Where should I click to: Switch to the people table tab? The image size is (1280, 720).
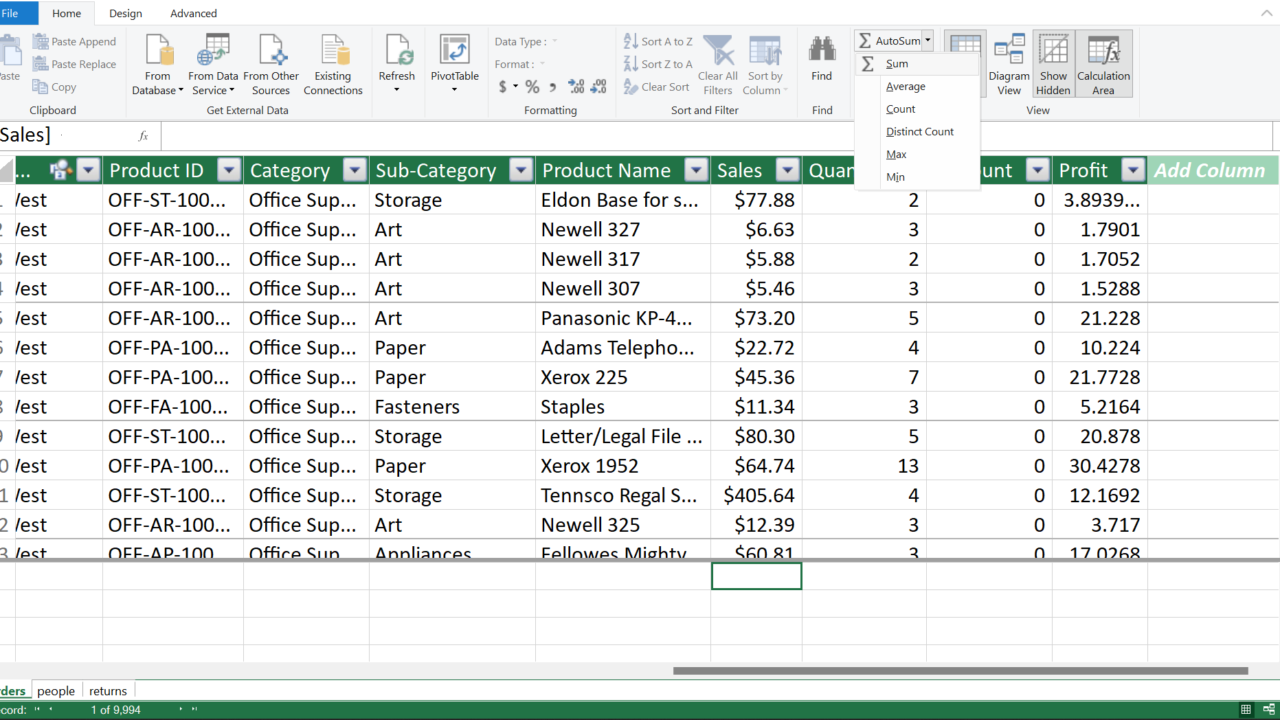[x=56, y=691]
